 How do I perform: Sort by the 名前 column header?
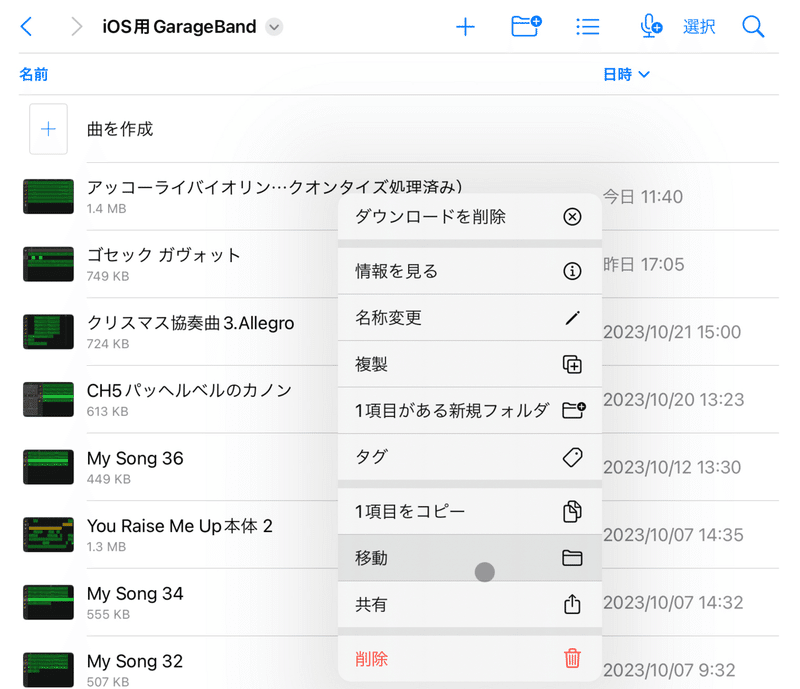pos(34,75)
